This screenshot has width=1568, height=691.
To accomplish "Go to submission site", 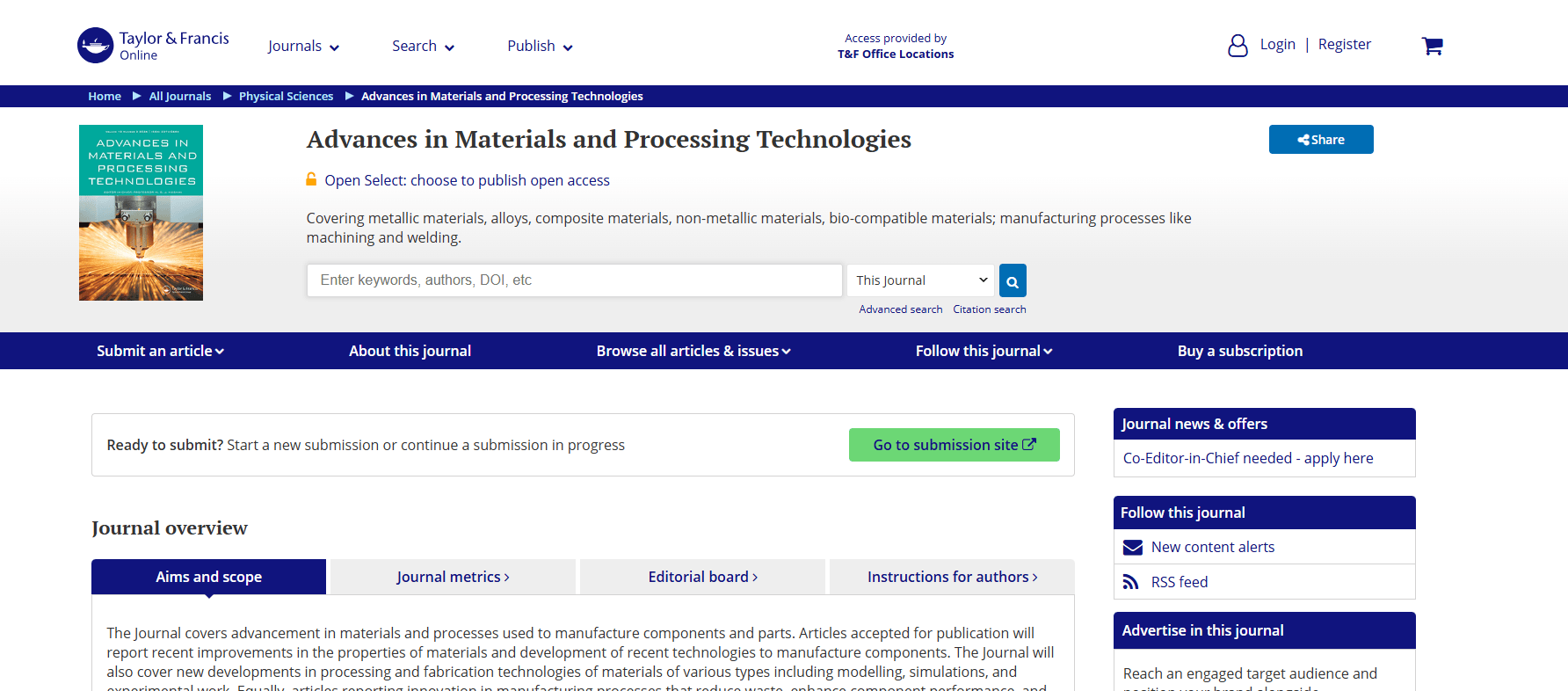I will coord(954,445).
